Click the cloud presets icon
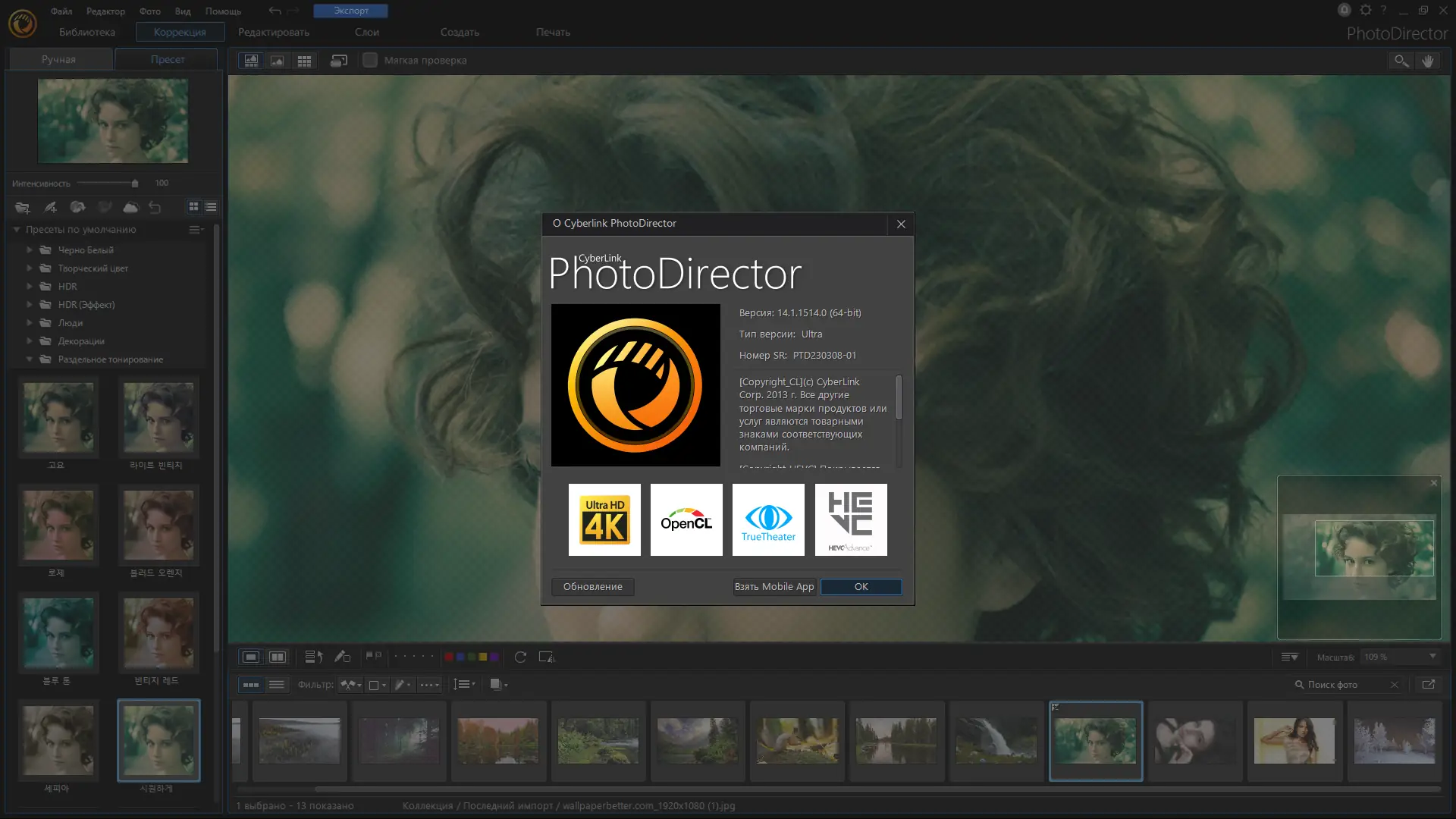 coord(130,207)
